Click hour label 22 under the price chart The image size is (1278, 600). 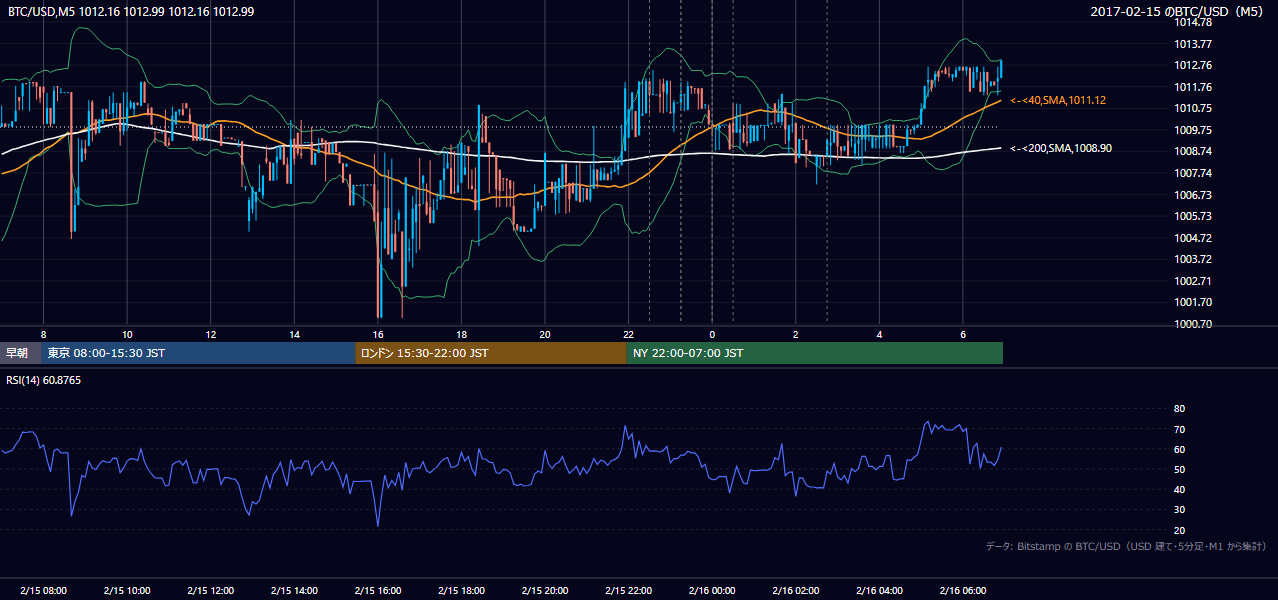point(628,334)
